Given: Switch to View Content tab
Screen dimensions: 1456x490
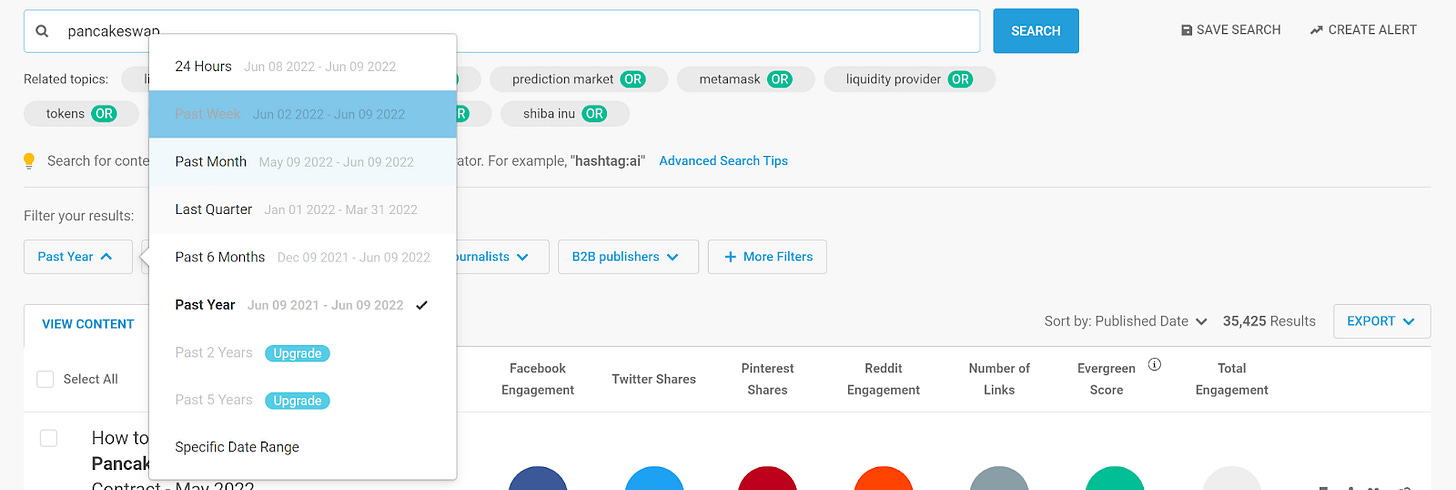Looking at the screenshot, I should click(x=88, y=324).
